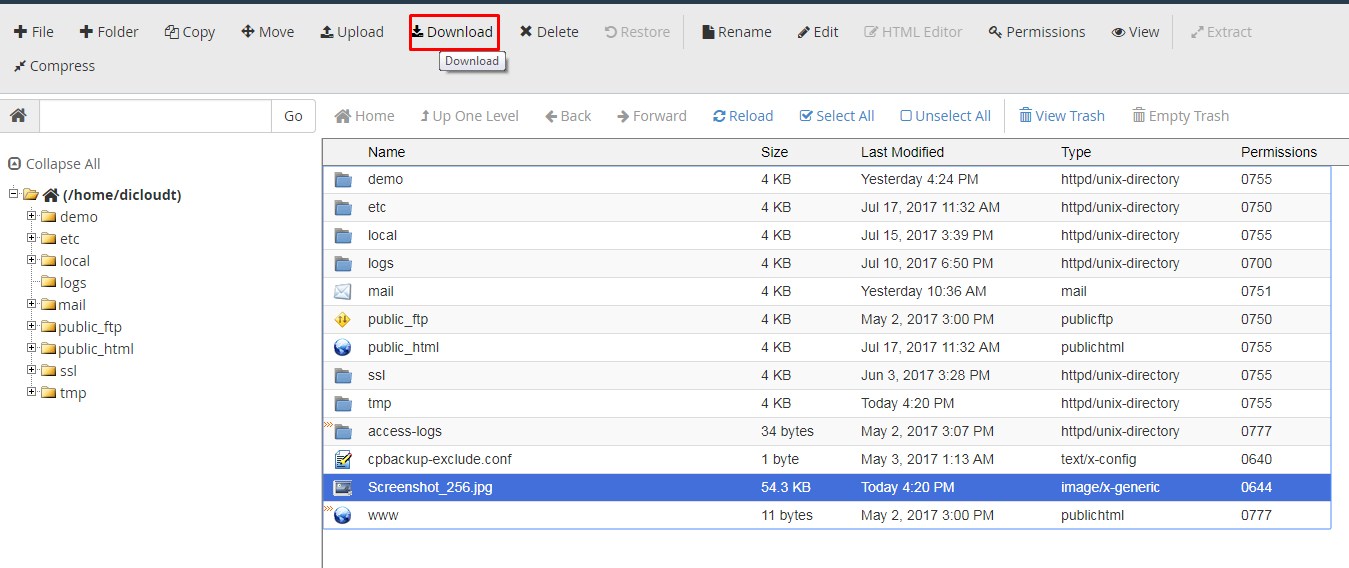The height and width of the screenshot is (568, 1349).
Task: Click the path input field
Action: (x=155, y=116)
